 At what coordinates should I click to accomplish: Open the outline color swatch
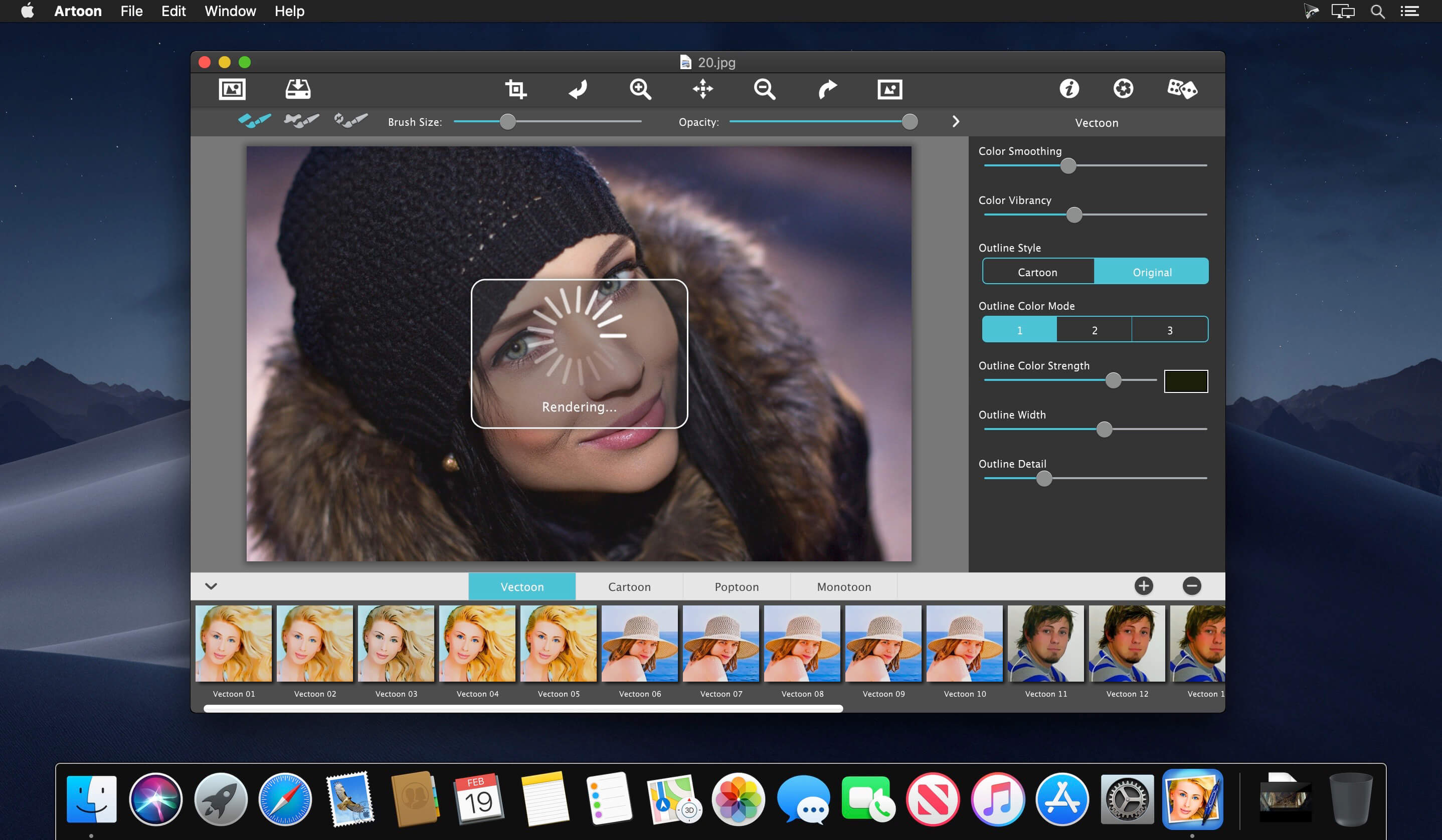pos(1186,381)
